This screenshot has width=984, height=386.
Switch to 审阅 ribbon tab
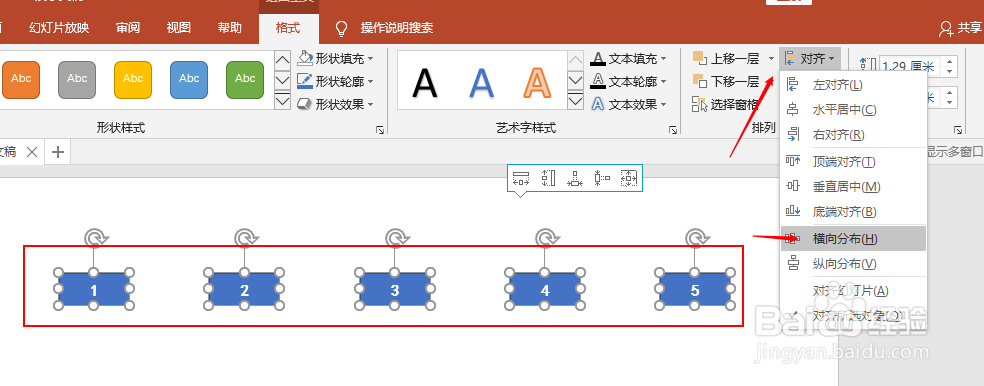click(x=128, y=28)
